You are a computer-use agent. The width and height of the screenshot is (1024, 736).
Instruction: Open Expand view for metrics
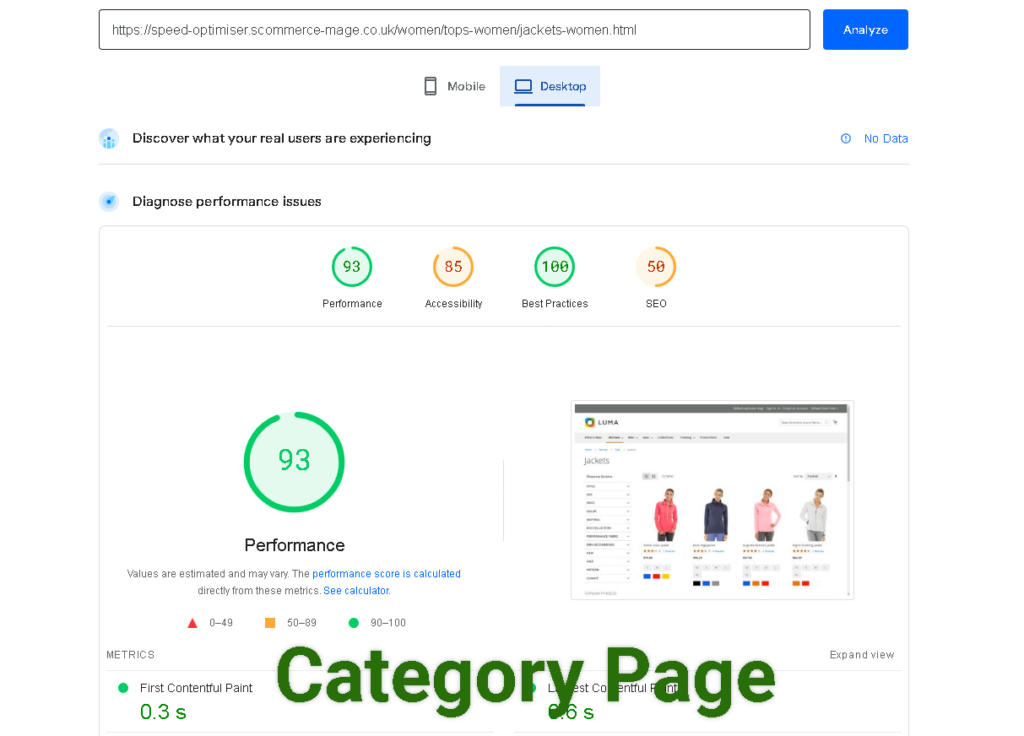tap(861, 654)
